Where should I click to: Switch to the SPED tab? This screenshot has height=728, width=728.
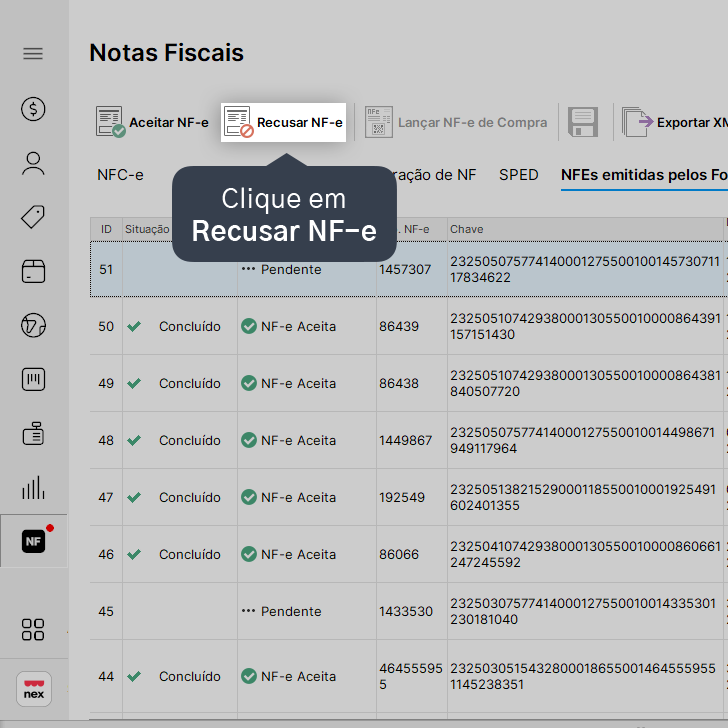point(519,175)
